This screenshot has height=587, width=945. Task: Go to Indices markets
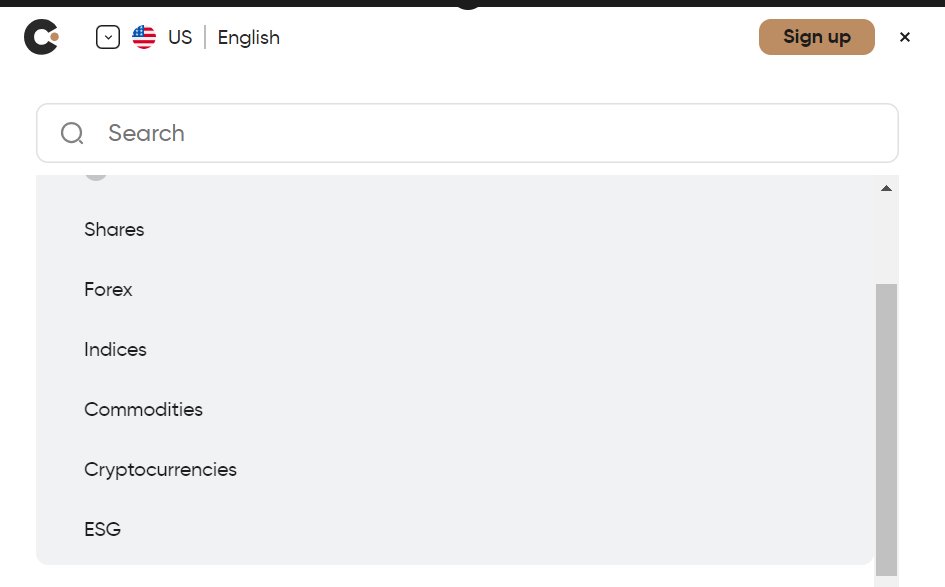pyautogui.click(x=116, y=350)
